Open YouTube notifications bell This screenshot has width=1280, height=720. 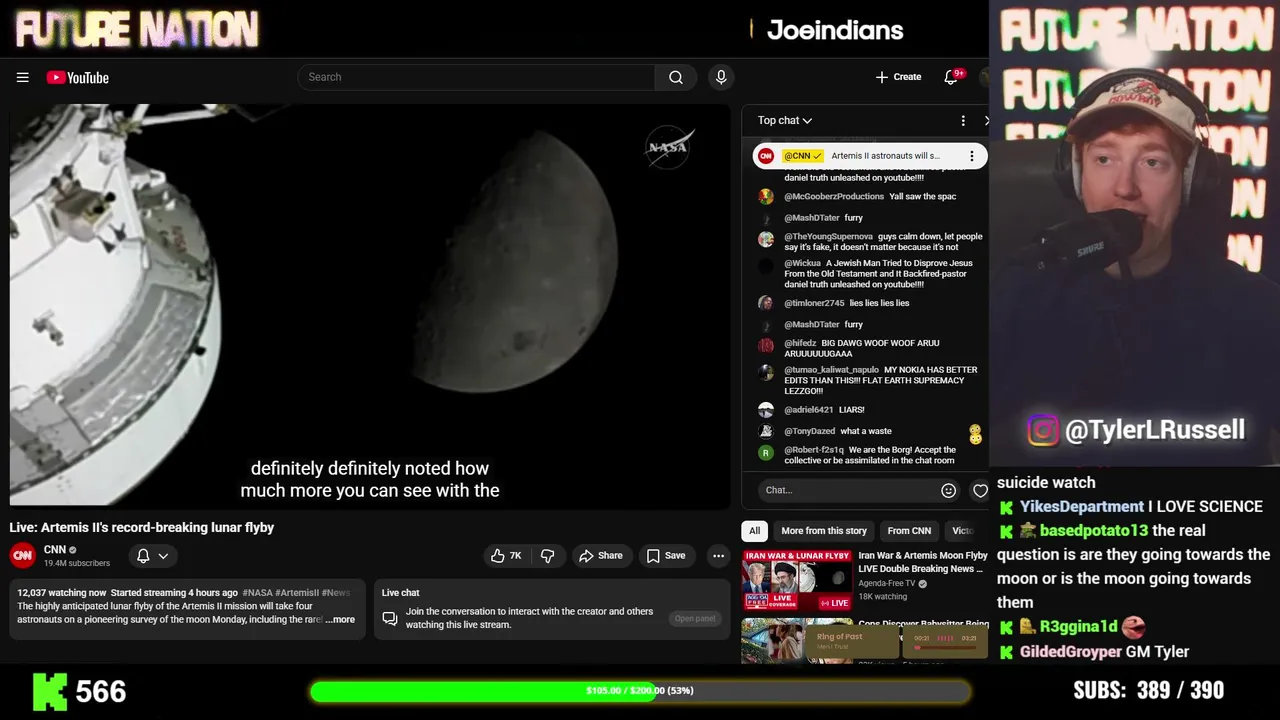[x=951, y=77]
